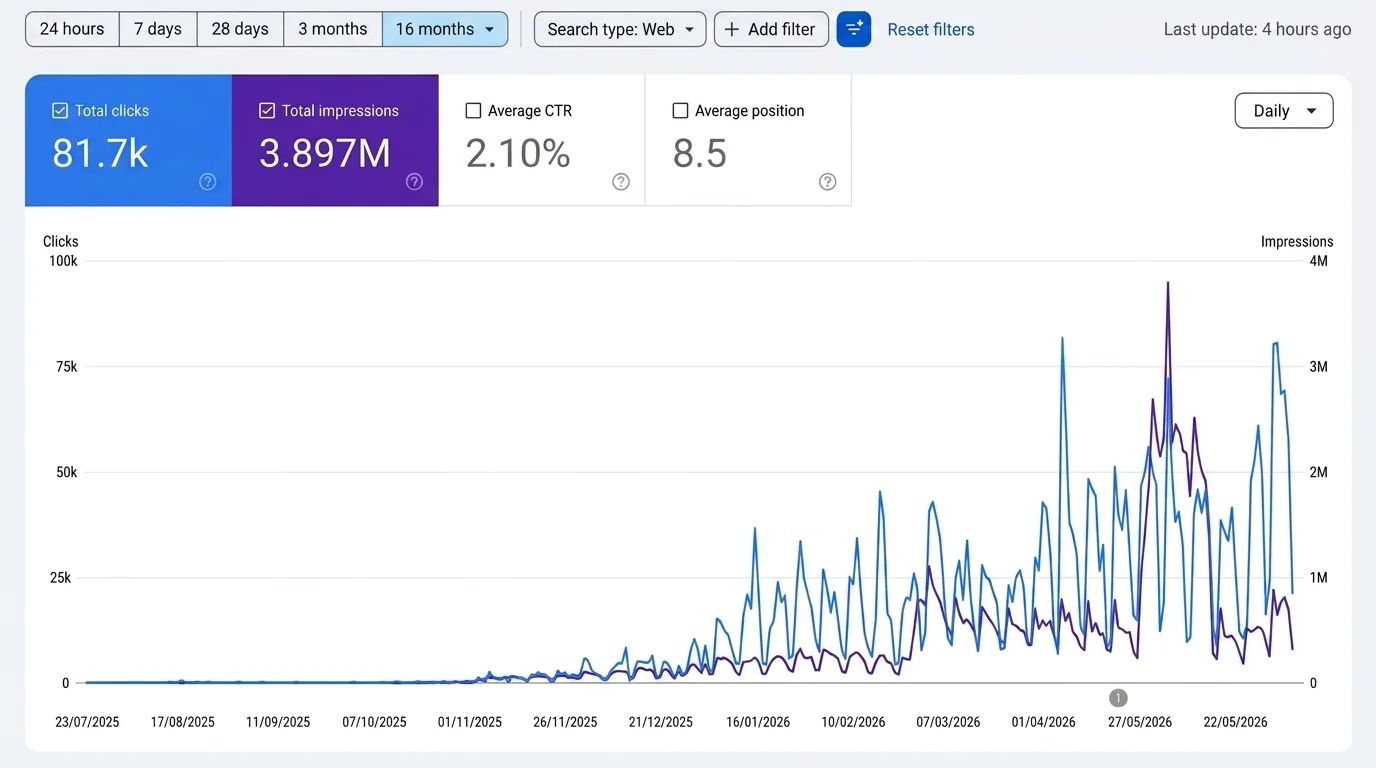Screen dimensions: 1376x768
Task: Select the 7 days range
Action: (x=158, y=29)
